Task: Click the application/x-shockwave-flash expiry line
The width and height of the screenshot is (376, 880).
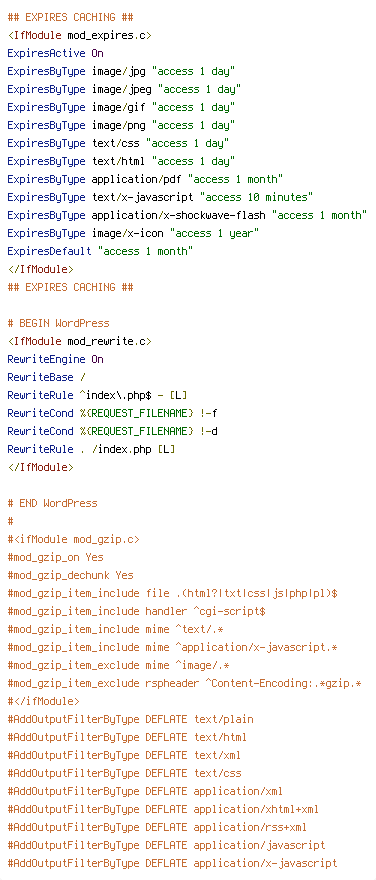Action: [187, 215]
